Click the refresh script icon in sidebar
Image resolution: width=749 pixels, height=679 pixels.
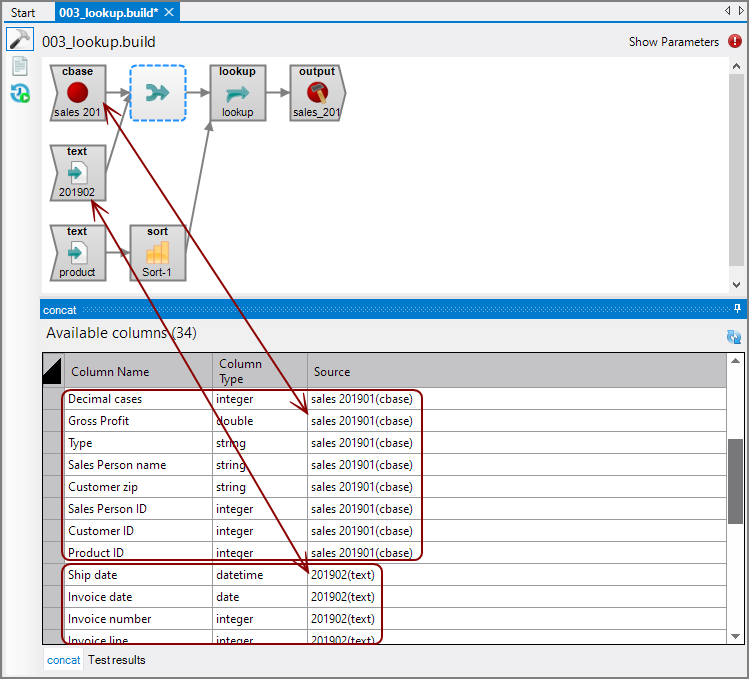click(x=19, y=93)
